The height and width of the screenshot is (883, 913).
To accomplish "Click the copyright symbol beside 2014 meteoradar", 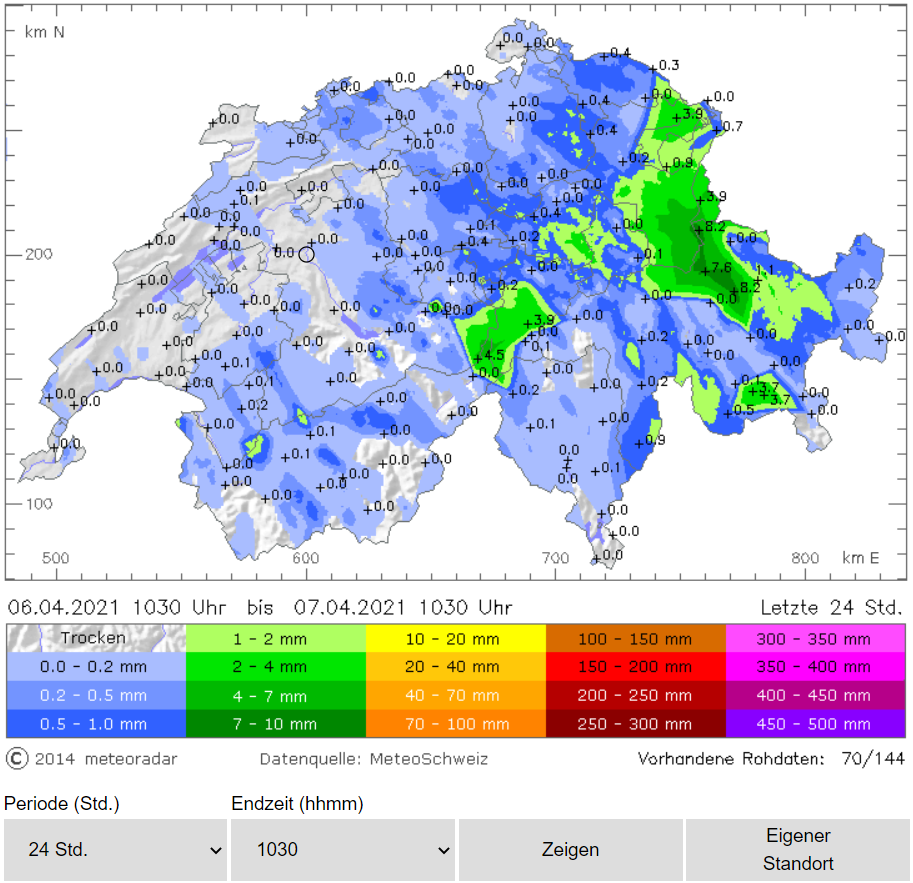I will coord(17,759).
